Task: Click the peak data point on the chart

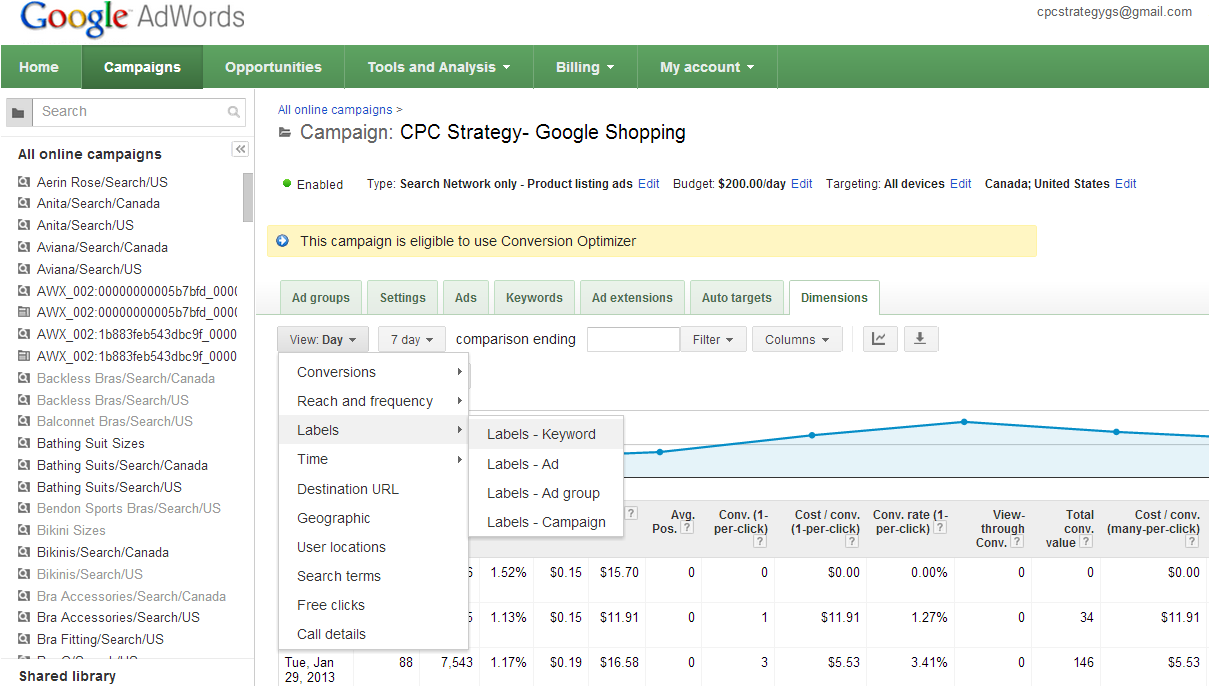Action: pos(964,422)
